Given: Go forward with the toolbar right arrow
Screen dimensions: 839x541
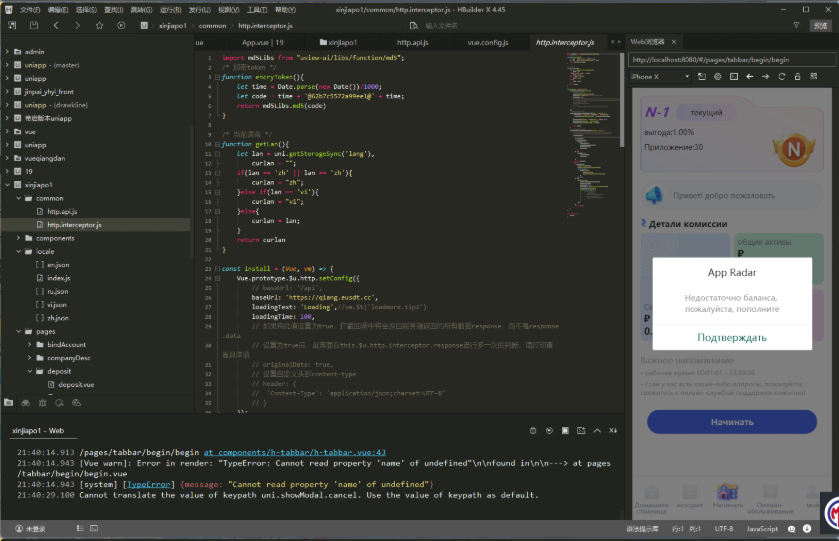Looking at the screenshot, I should [78, 25].
